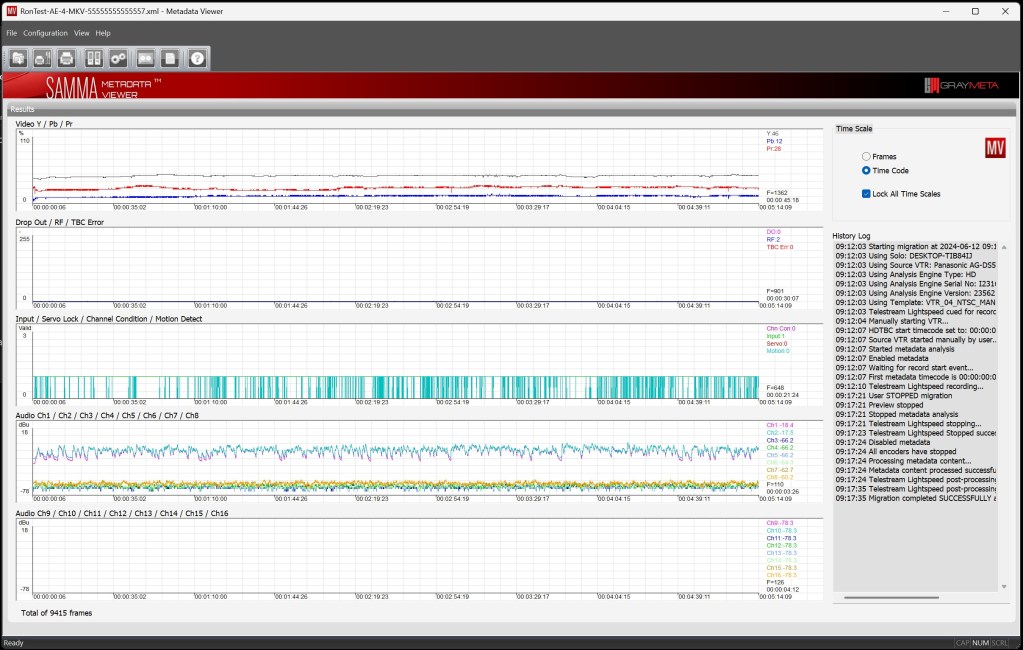The width and height of the screenshot is (1023, 650).
Task: Open the Configuration menu
Action: (x=45, y=33)
